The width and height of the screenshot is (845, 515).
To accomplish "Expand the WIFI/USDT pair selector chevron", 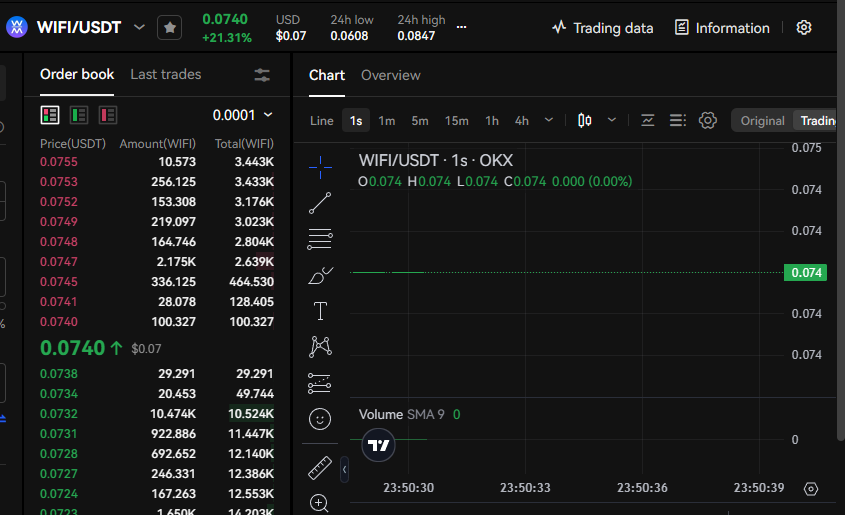I will coord(139,27).
